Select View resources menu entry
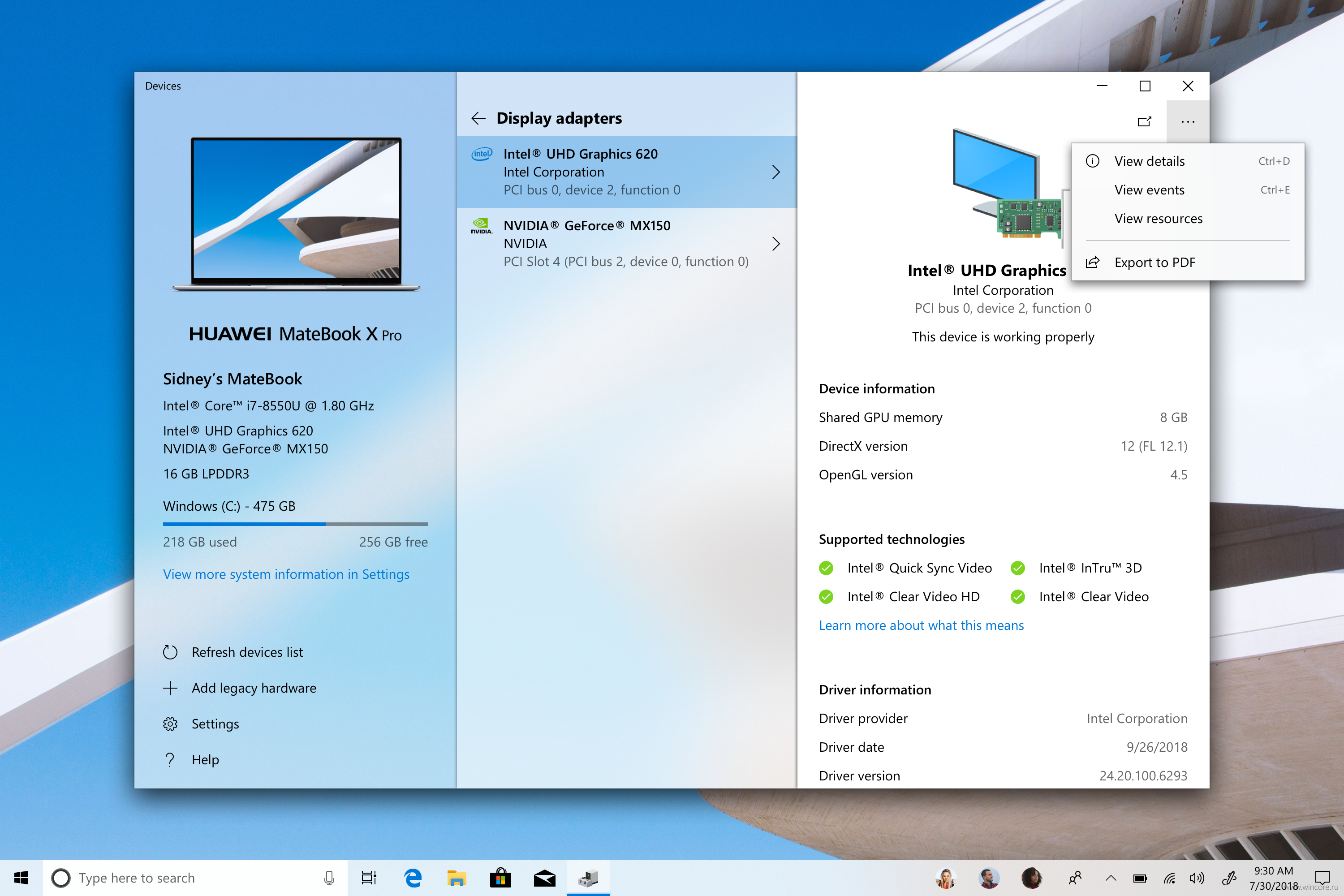1344x896 pixels. [x=1188, y=218]
